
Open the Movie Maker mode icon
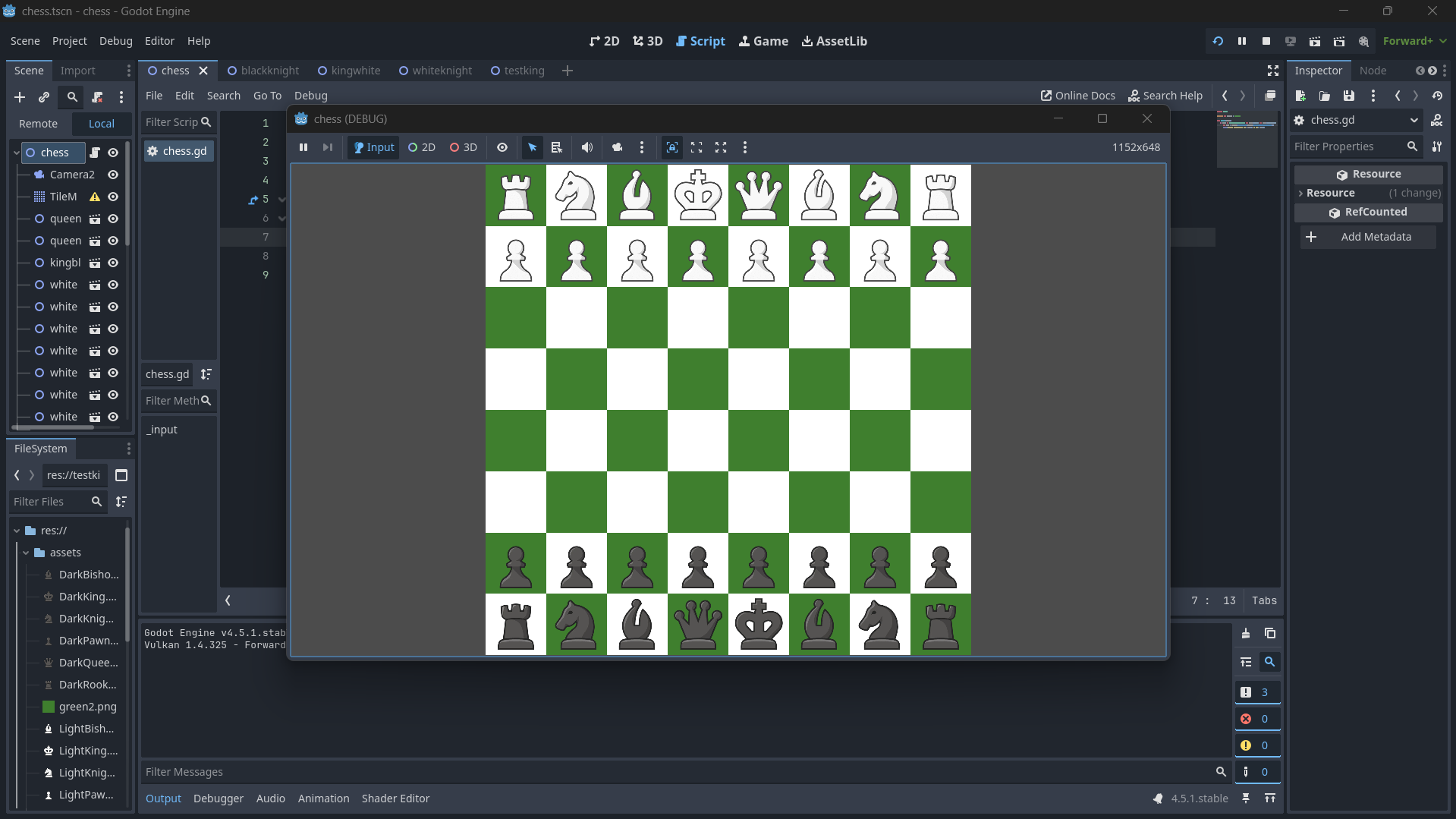coord(1363,41)
